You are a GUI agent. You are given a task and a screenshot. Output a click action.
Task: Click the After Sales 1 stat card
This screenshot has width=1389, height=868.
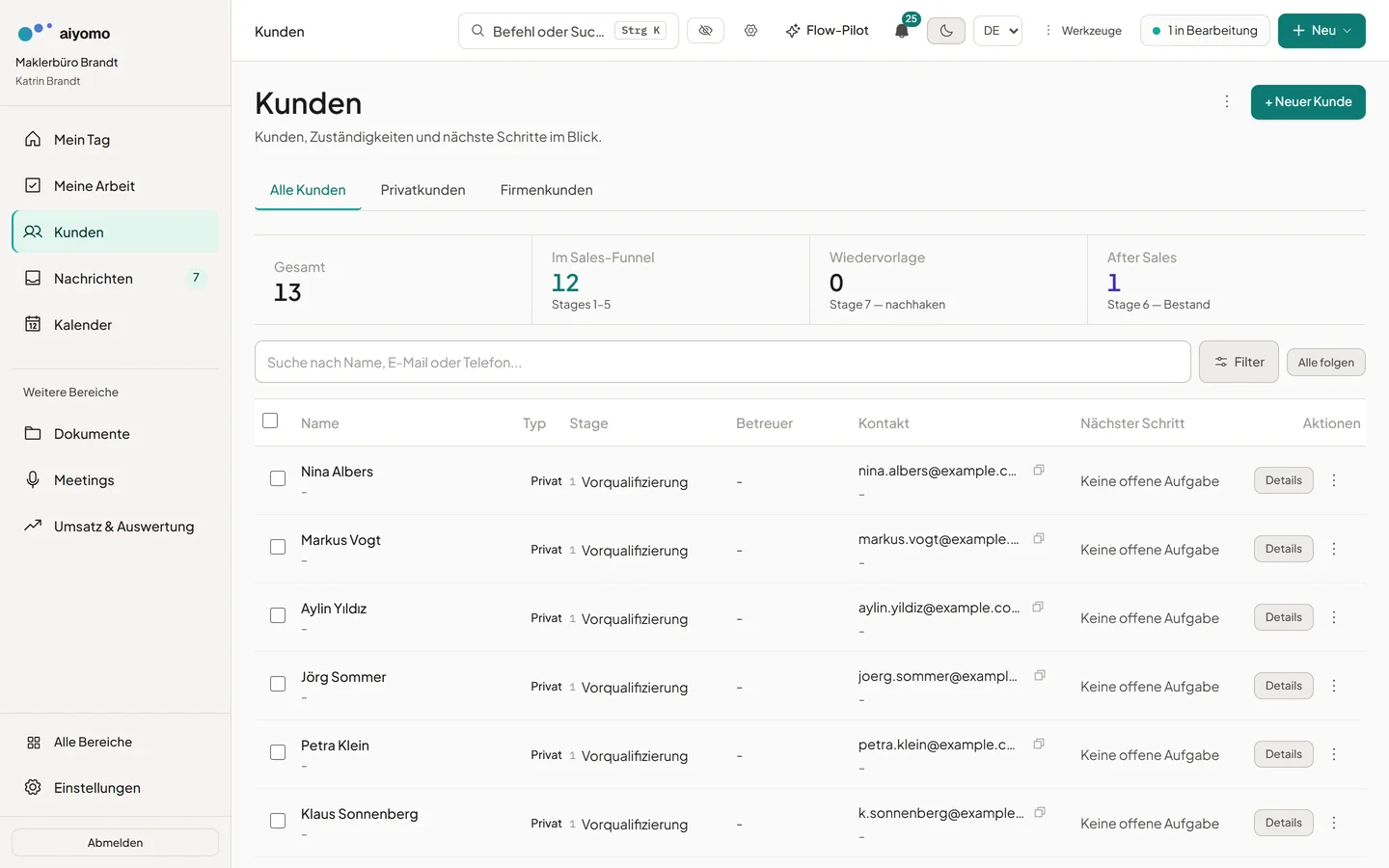1226,280
